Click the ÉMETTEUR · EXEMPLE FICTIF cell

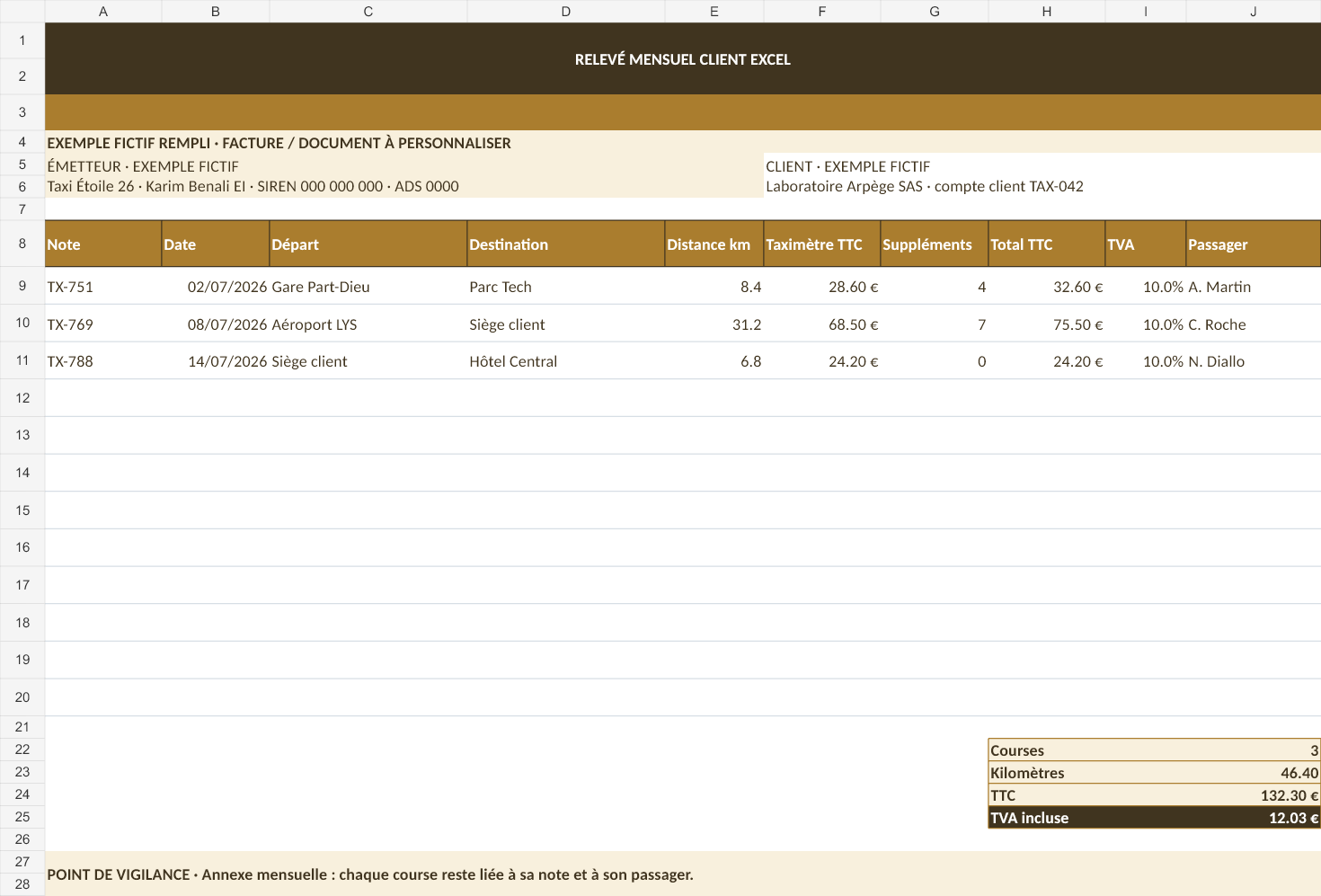pos(404,165)
